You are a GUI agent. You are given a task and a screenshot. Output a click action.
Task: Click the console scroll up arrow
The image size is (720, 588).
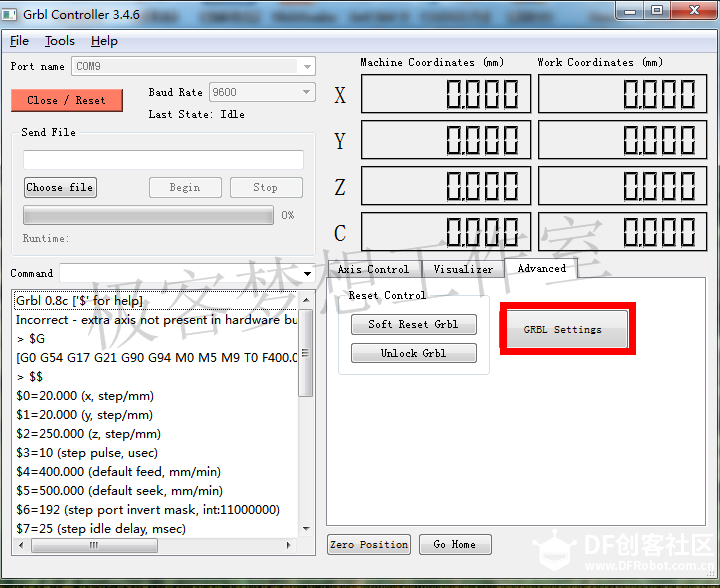click(x=306, y=300)
